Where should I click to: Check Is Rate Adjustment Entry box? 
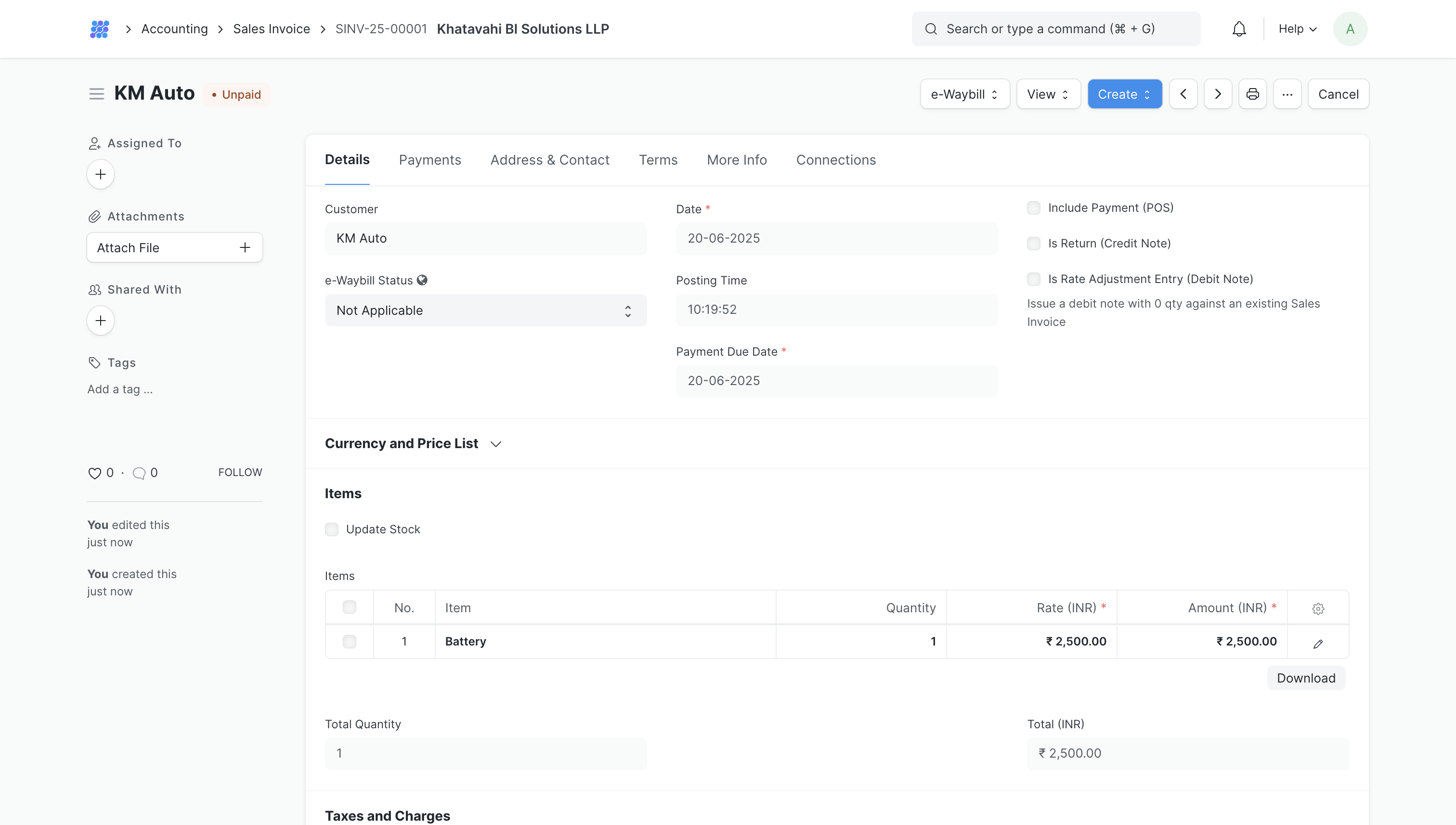coord(1034,279)
